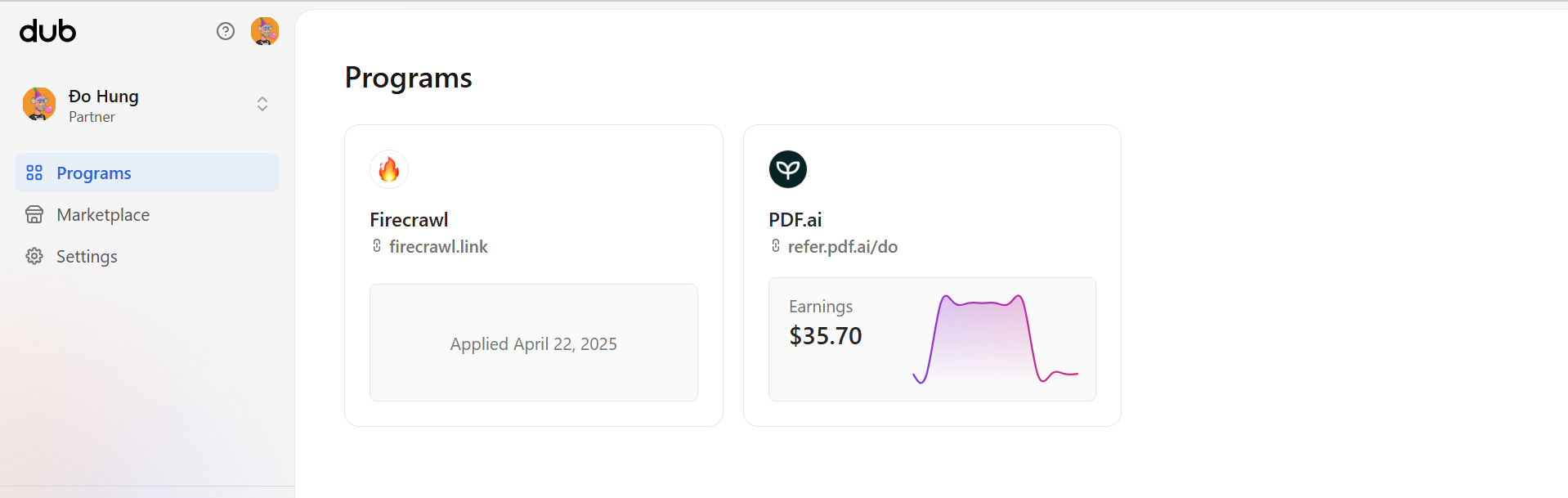Click the dub logo
The image size is (1568, 498).
pyautogui.click(x=48, y=31)
